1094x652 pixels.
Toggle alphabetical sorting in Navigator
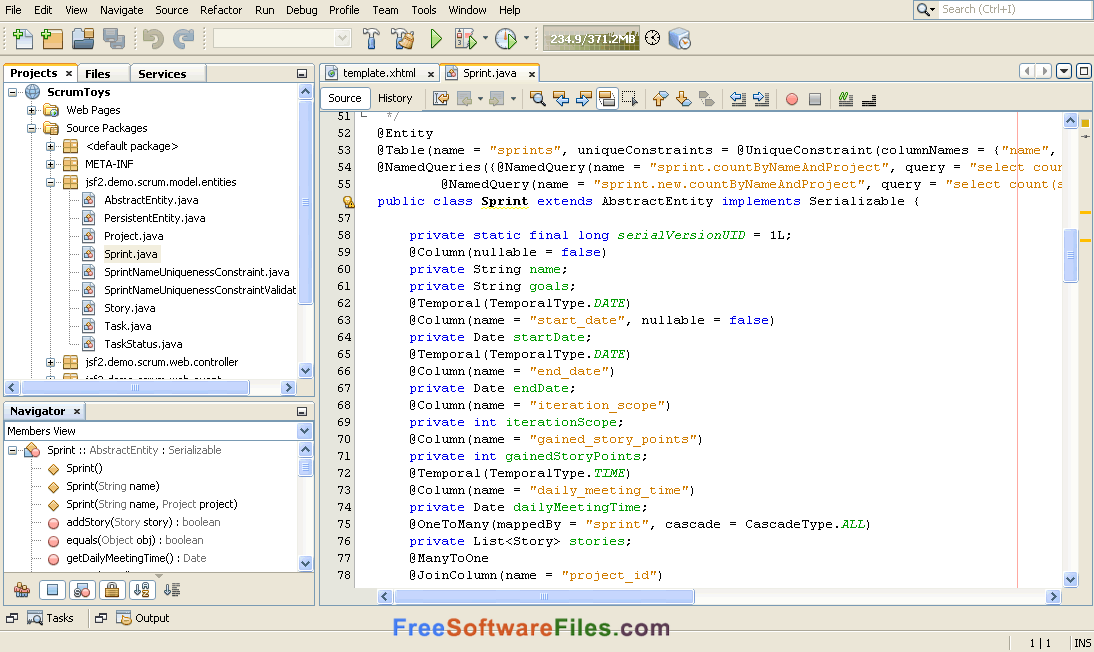pyautogui.click(x=140, y=590)
